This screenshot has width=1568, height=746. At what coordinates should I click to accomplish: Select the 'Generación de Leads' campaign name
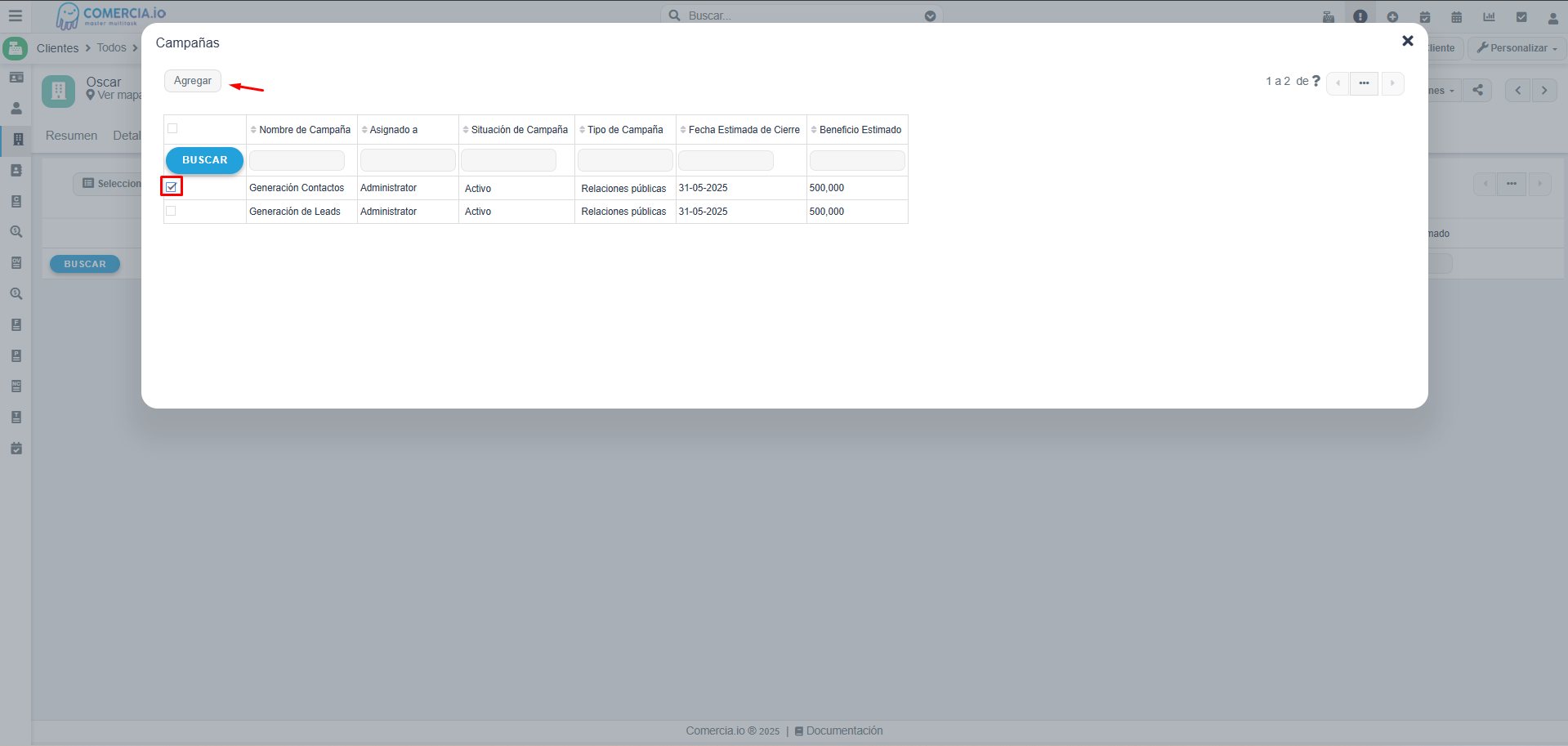[295, 212]
